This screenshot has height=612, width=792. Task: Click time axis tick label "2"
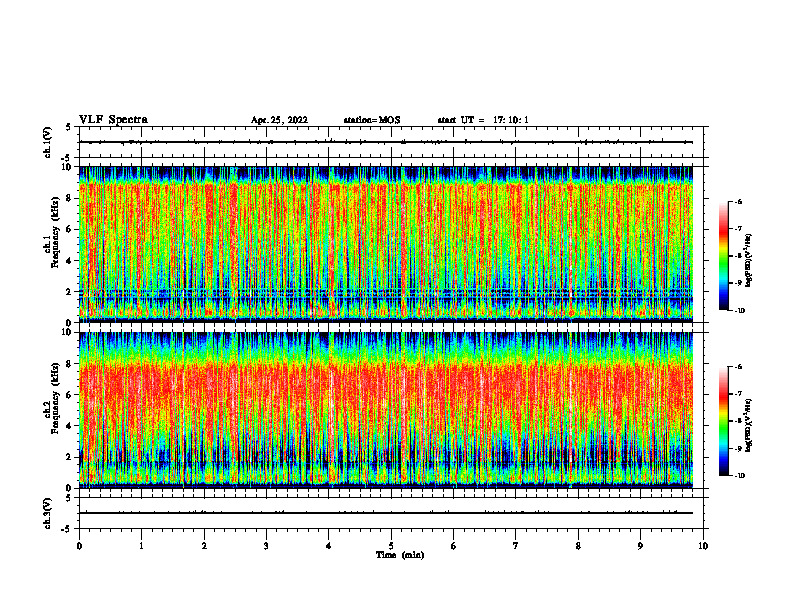204,546
